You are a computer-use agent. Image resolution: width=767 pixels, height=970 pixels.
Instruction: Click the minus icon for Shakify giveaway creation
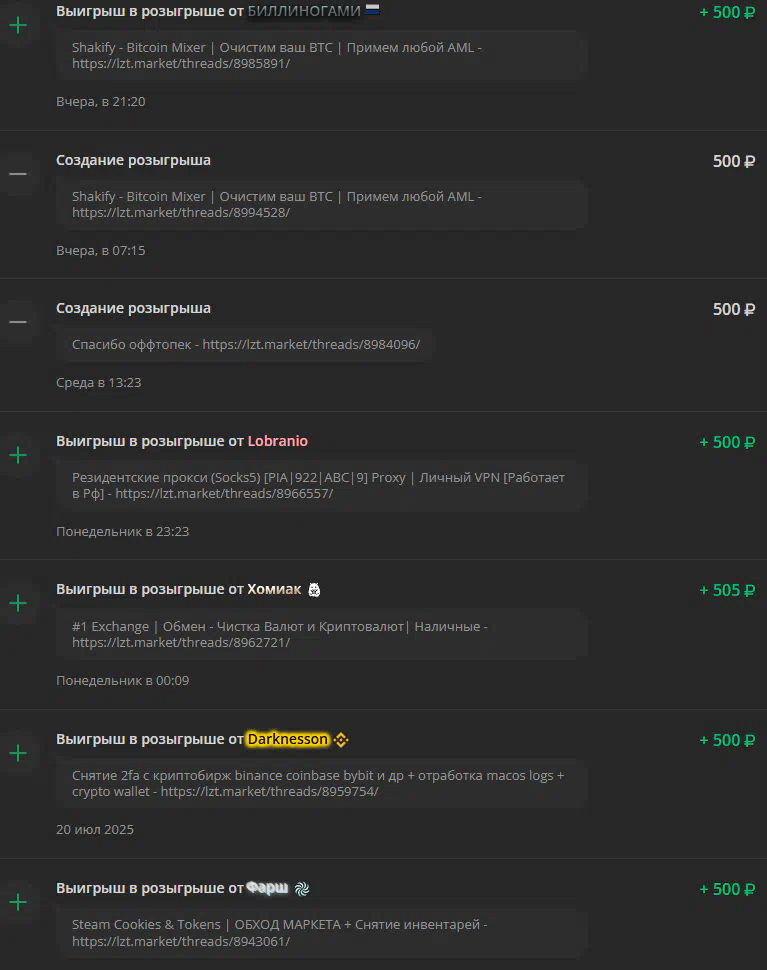click(18, 174)
